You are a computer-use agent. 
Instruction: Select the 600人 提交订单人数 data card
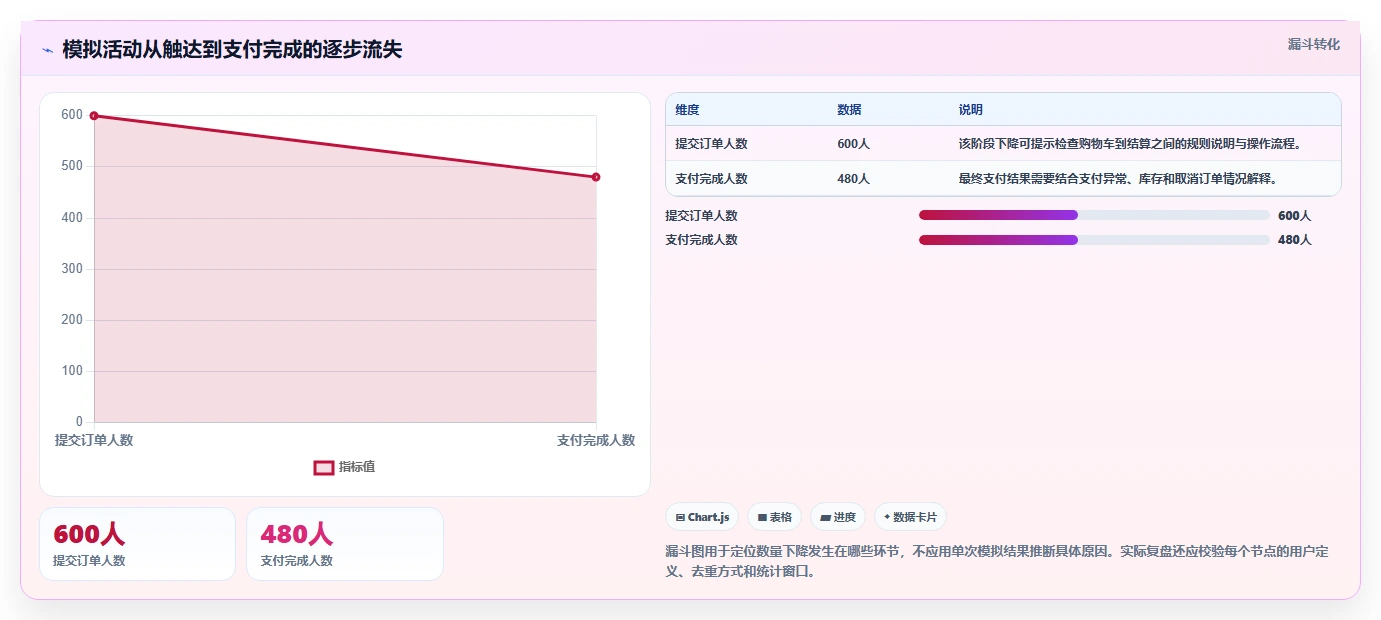[x=137, y=544]
